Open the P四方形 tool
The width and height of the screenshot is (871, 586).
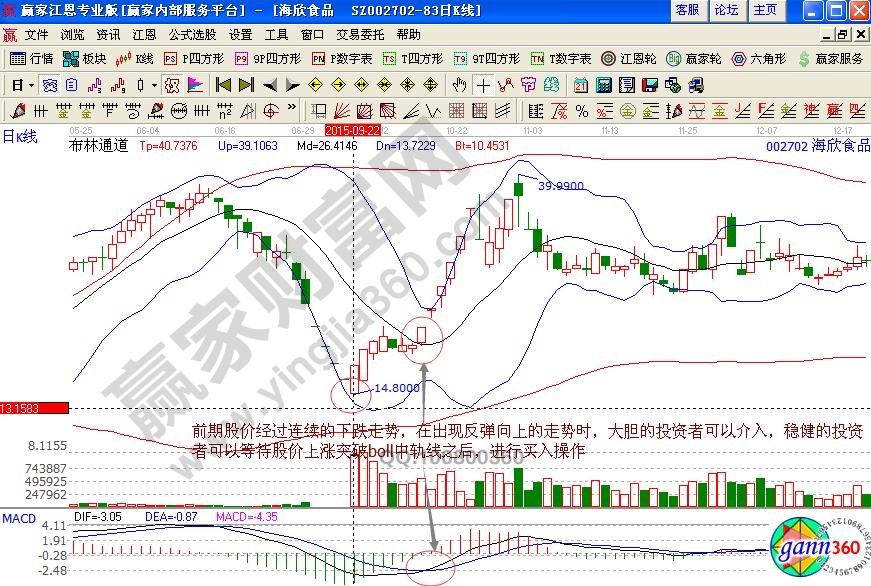pos(194,58)
